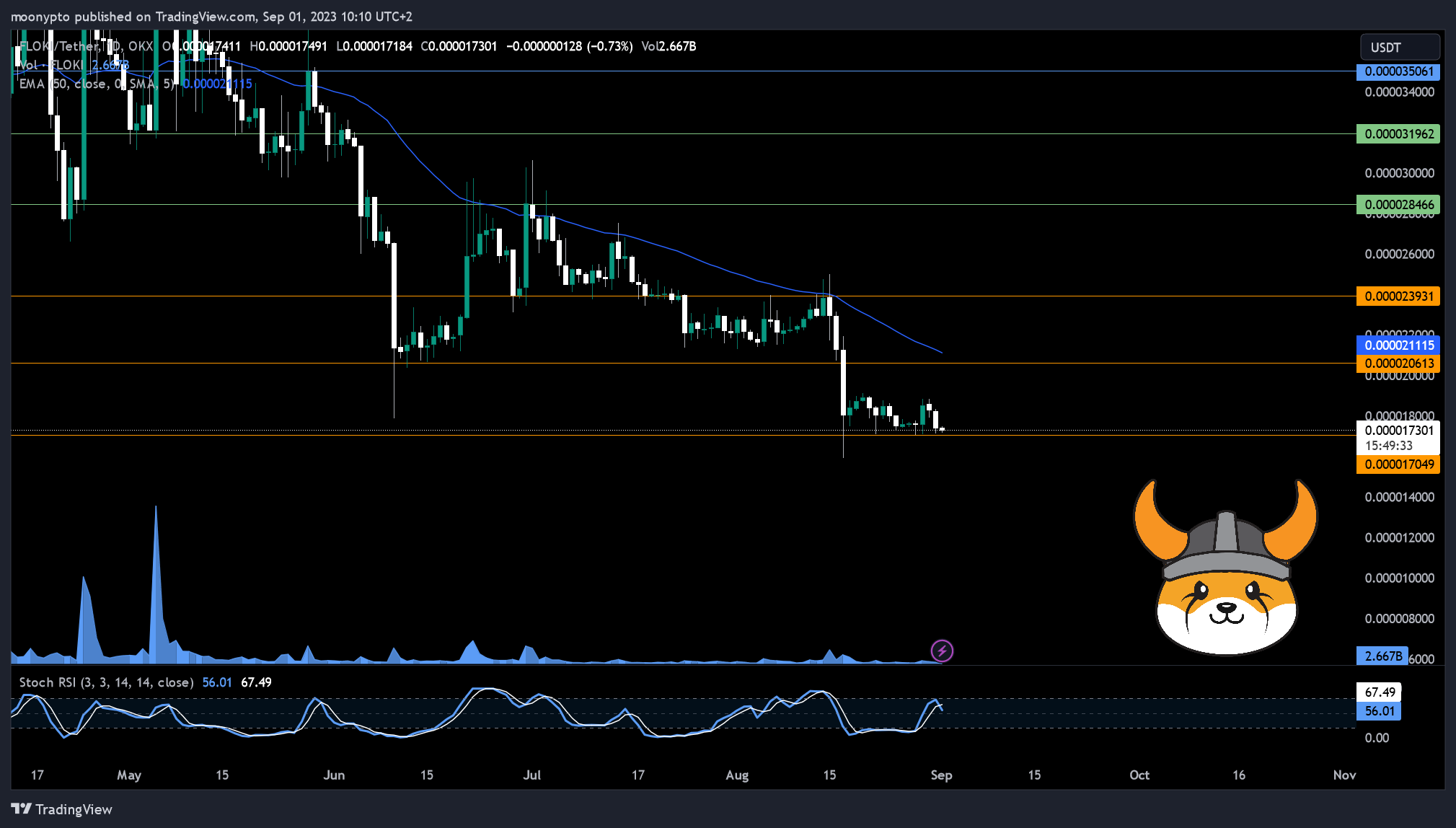This screenshot has height=828, width=1456.
Task: Click the Jun label on time axis
Action: click(334, 775)
